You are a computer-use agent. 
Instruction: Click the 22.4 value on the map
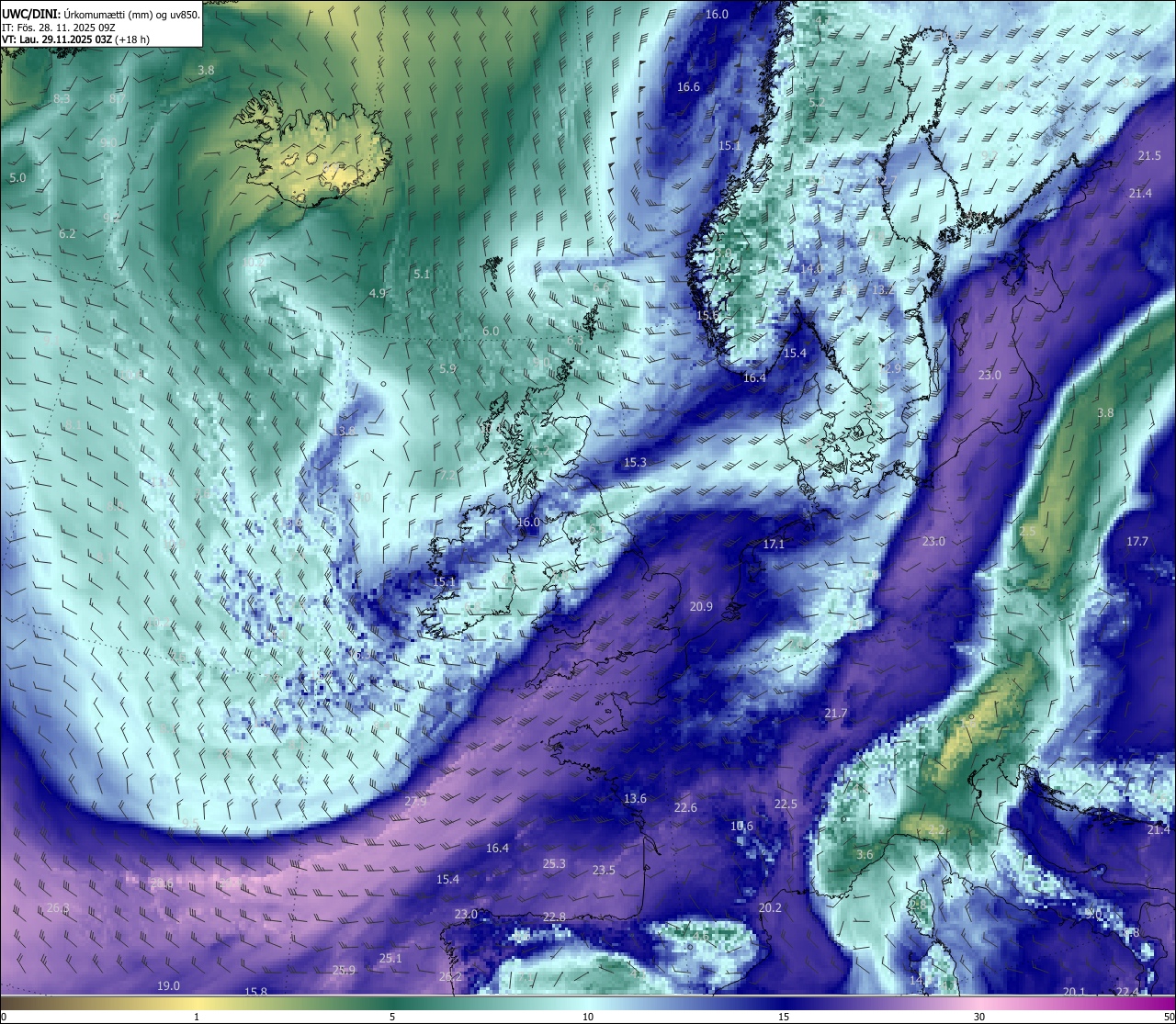(x=1127, y=992)
